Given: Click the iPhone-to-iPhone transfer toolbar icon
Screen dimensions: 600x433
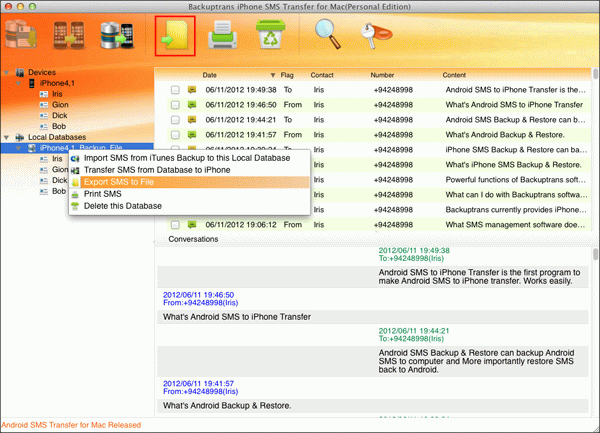Looking at the screenshot, I should [x=69, y=36].
